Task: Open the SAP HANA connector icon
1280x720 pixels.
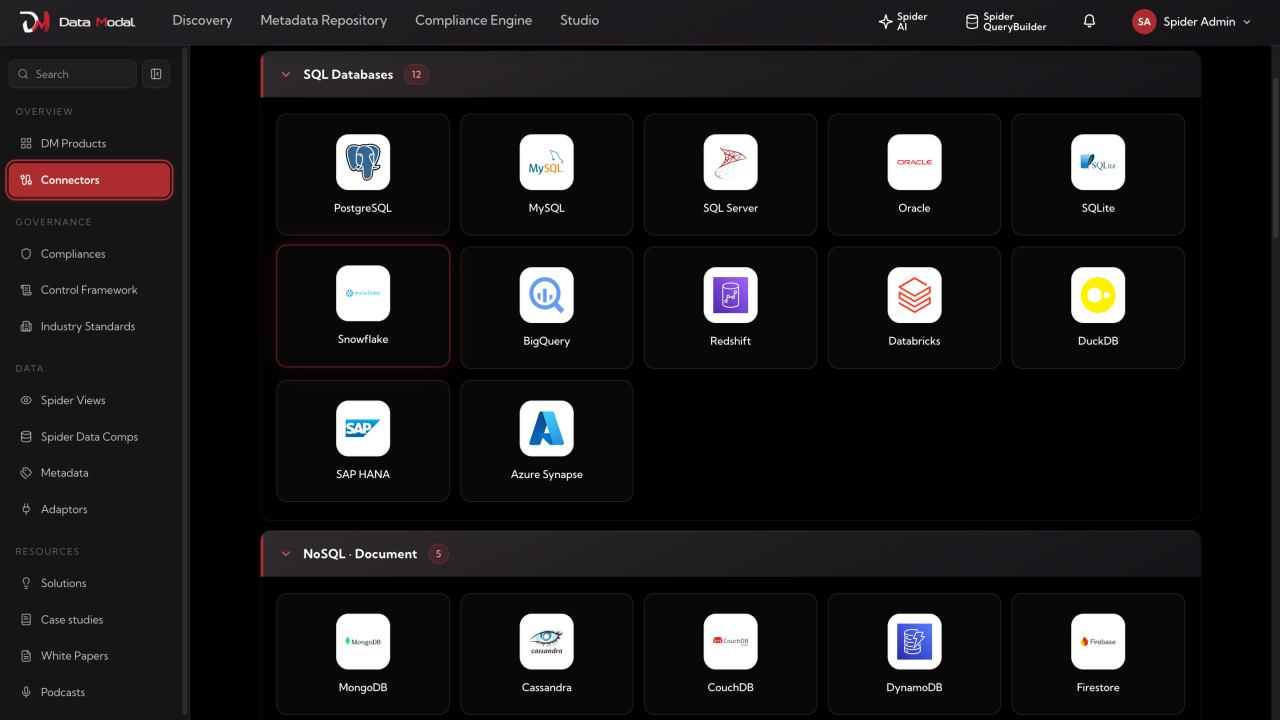Action: coord(363,428)
